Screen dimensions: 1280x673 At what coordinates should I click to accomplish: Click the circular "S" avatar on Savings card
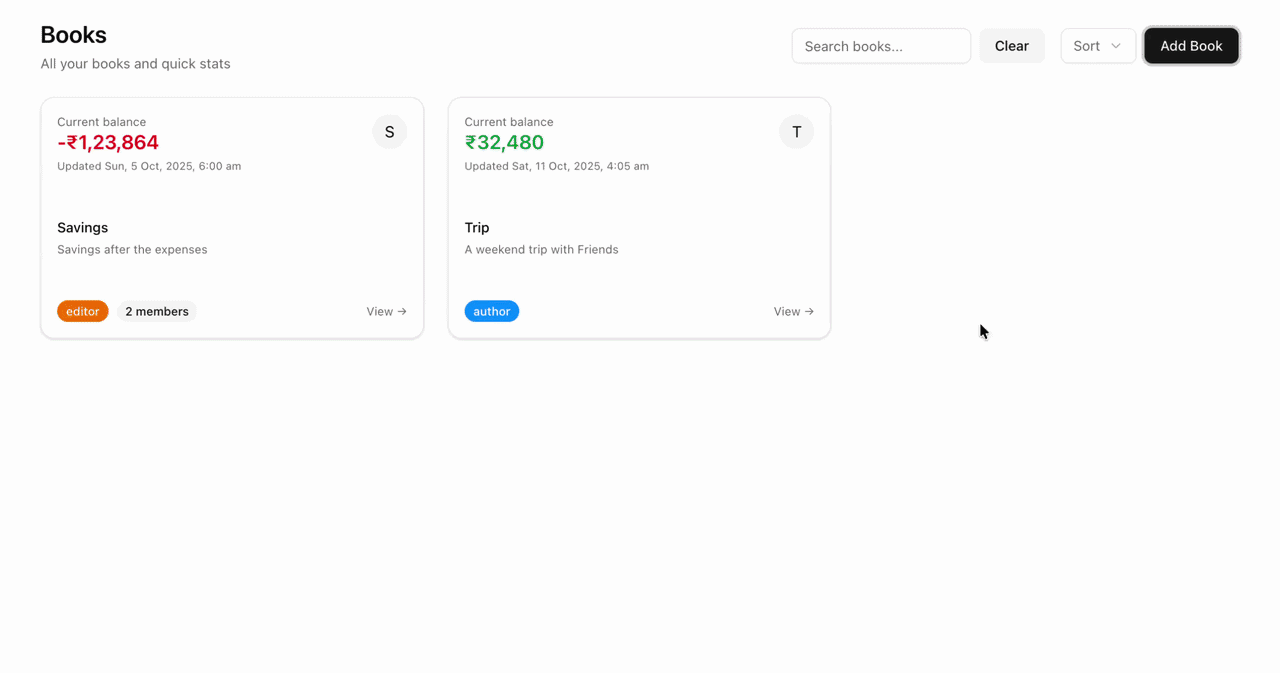pyautogui.click(x=389, y=131)
